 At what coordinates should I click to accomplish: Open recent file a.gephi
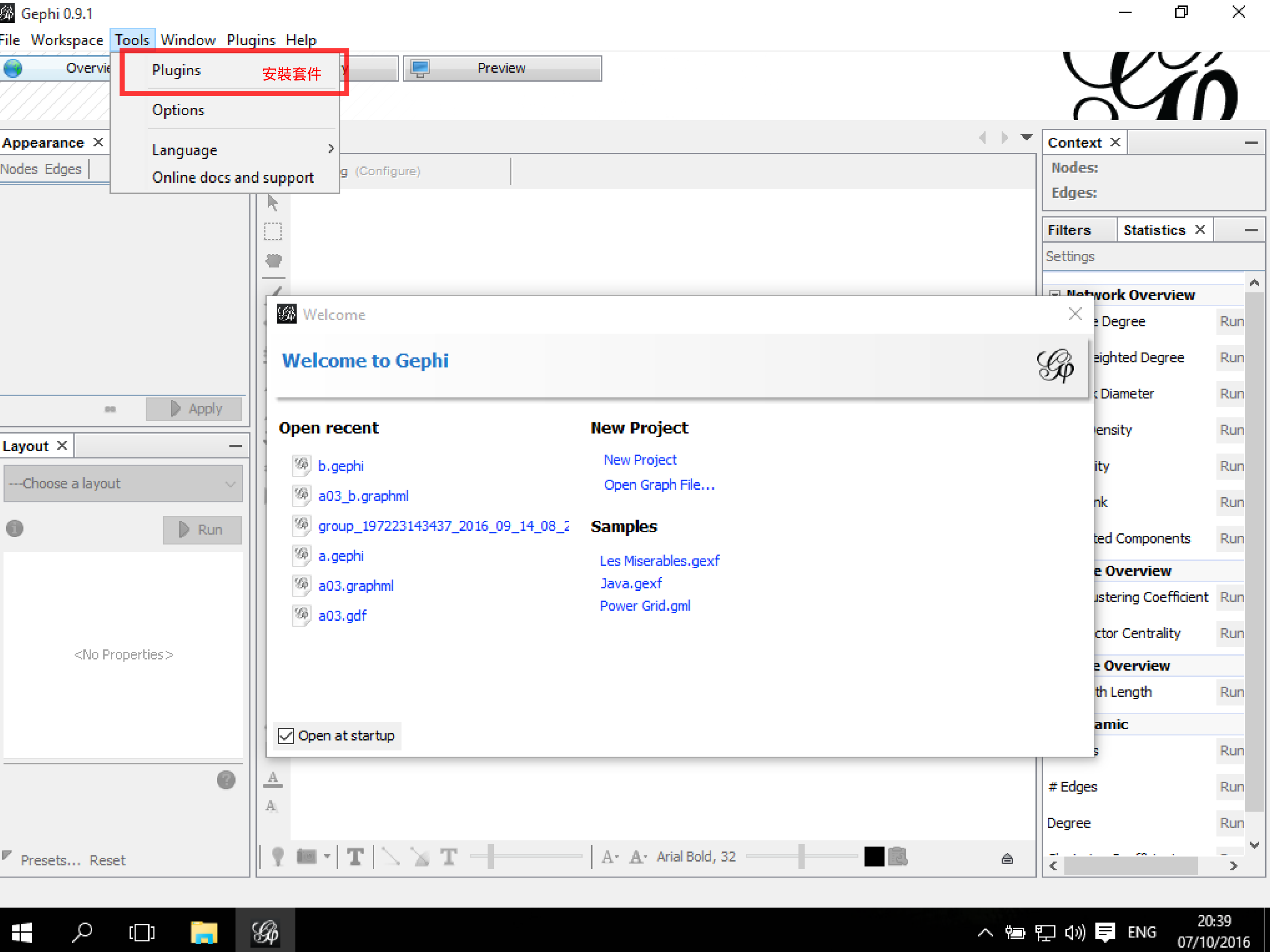340,556
